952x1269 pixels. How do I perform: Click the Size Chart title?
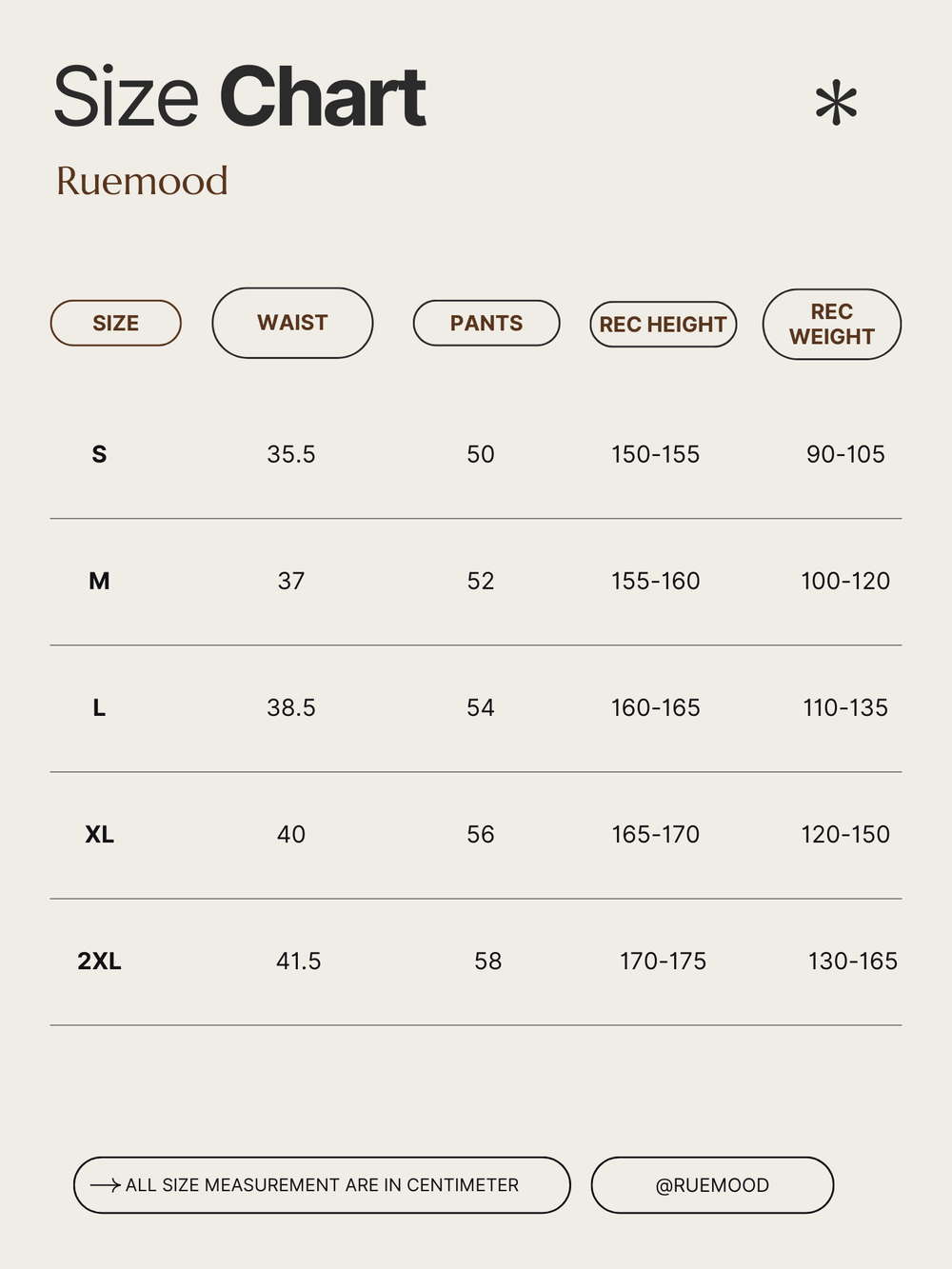(239, 97)
